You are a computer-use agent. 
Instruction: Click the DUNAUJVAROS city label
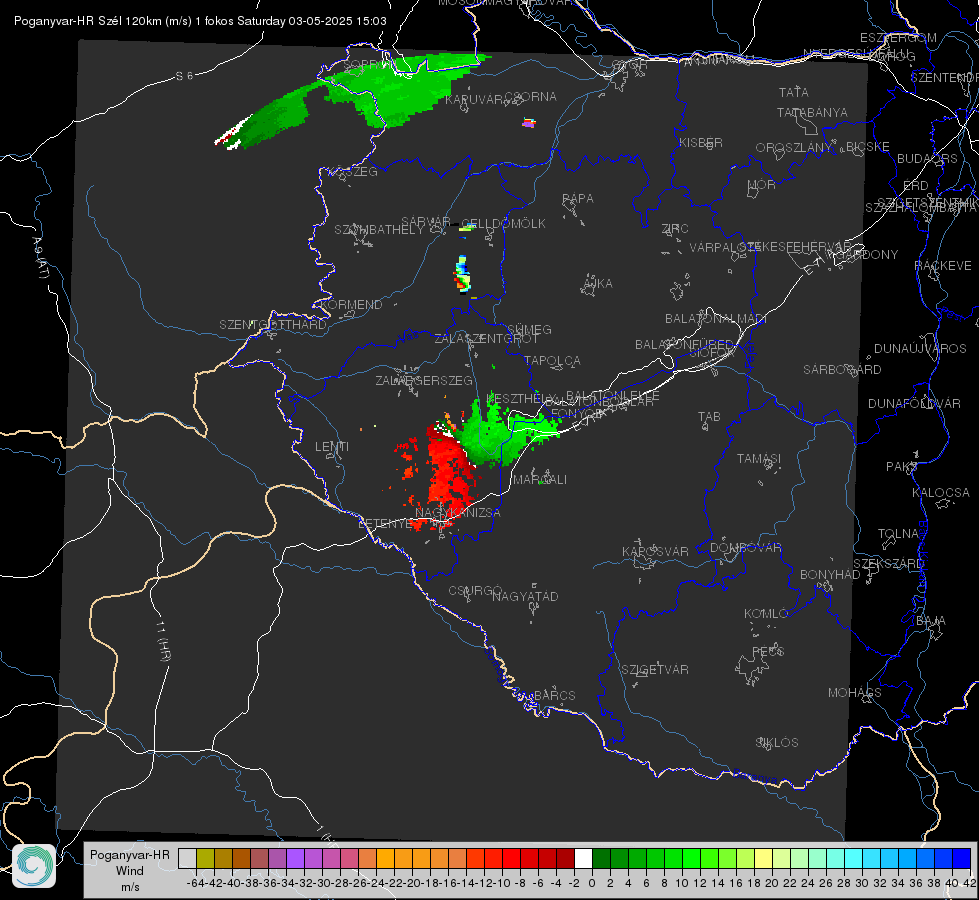[x=920, y=349]
